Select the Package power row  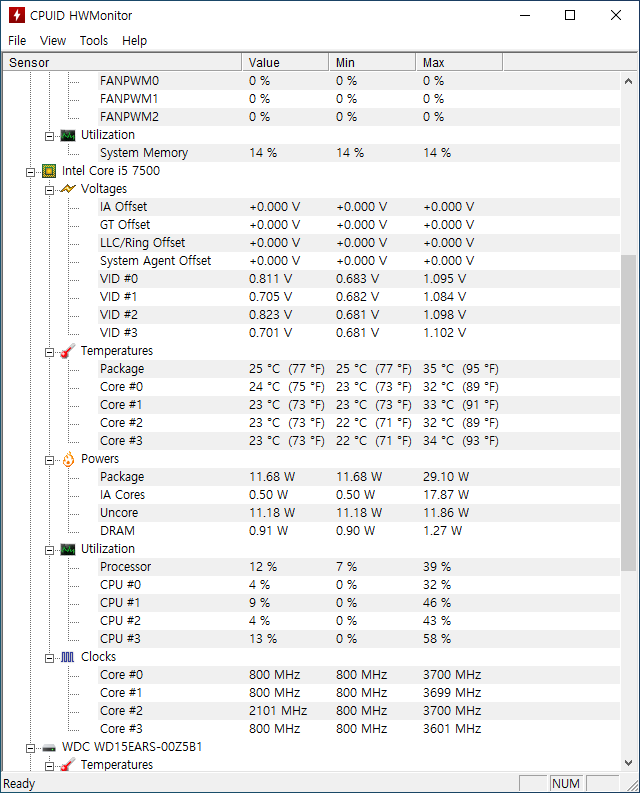[x=359, y=477]
